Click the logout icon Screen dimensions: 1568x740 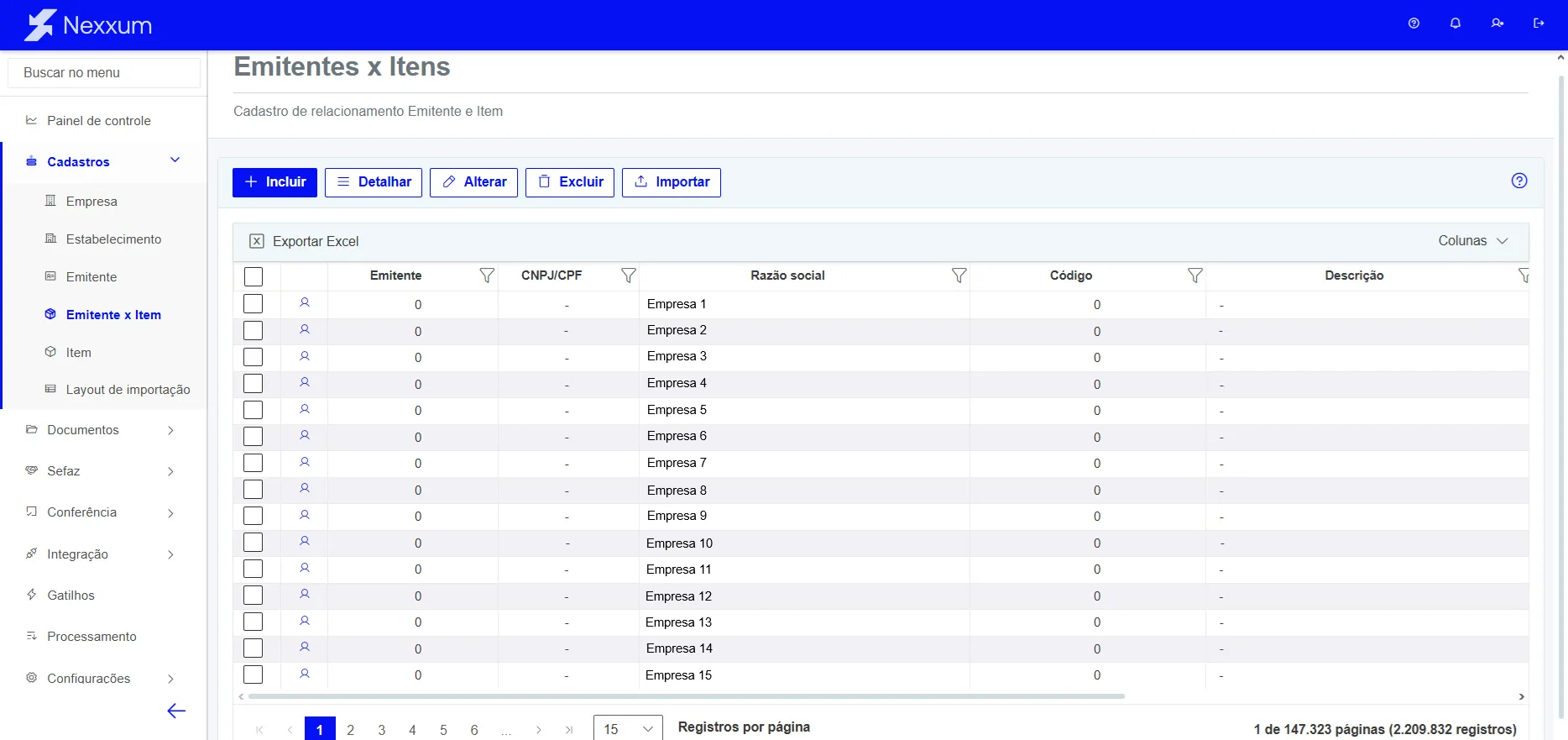click(1539, 24)
